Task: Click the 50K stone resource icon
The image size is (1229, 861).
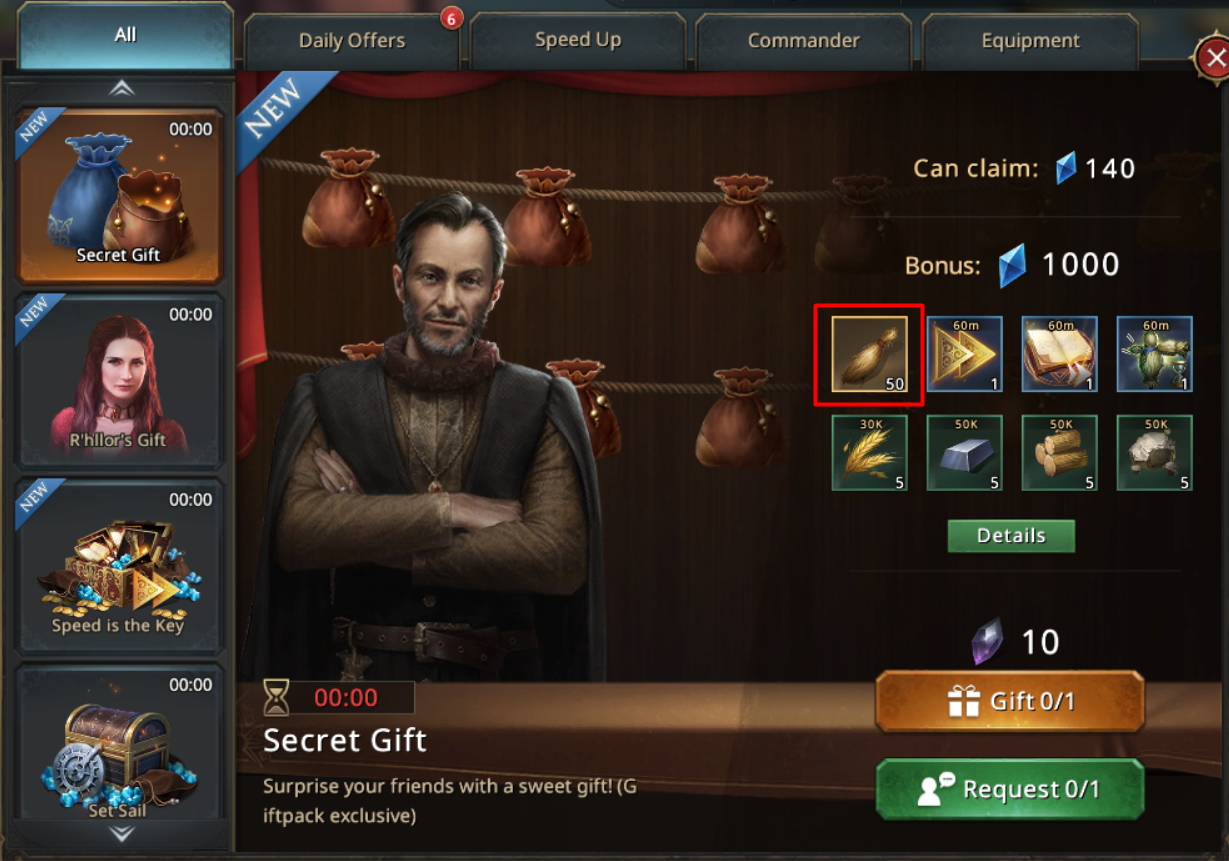Action: [1154, 453]
